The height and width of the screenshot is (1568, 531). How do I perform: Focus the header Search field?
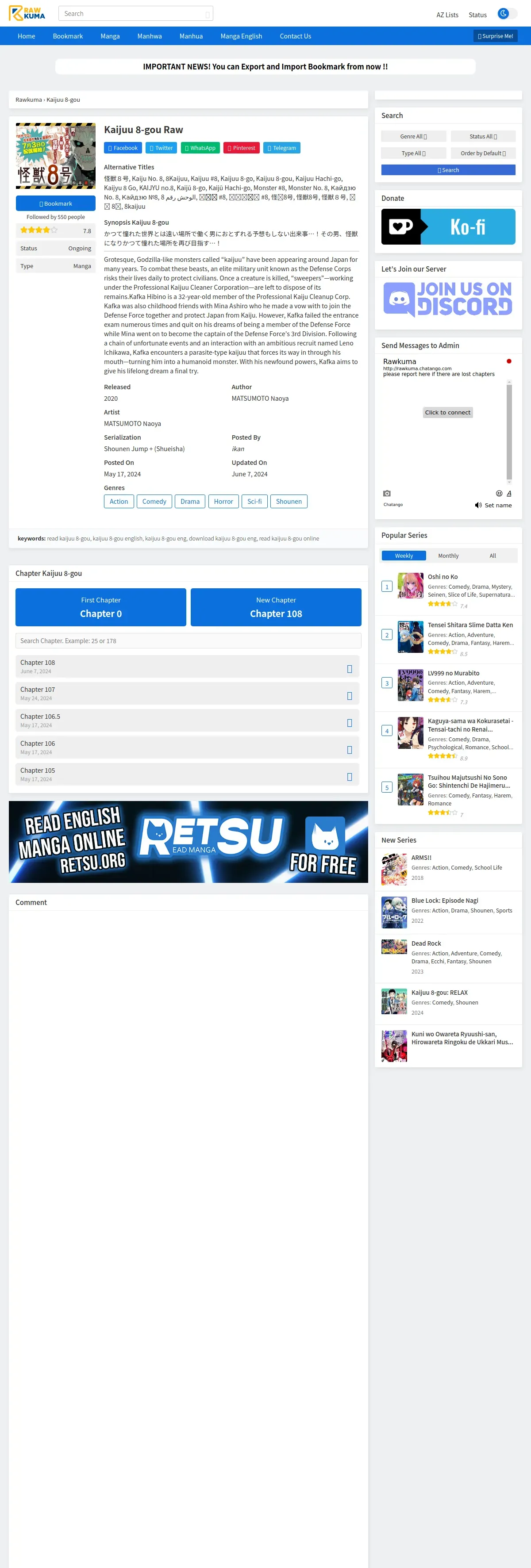[135, 13]
